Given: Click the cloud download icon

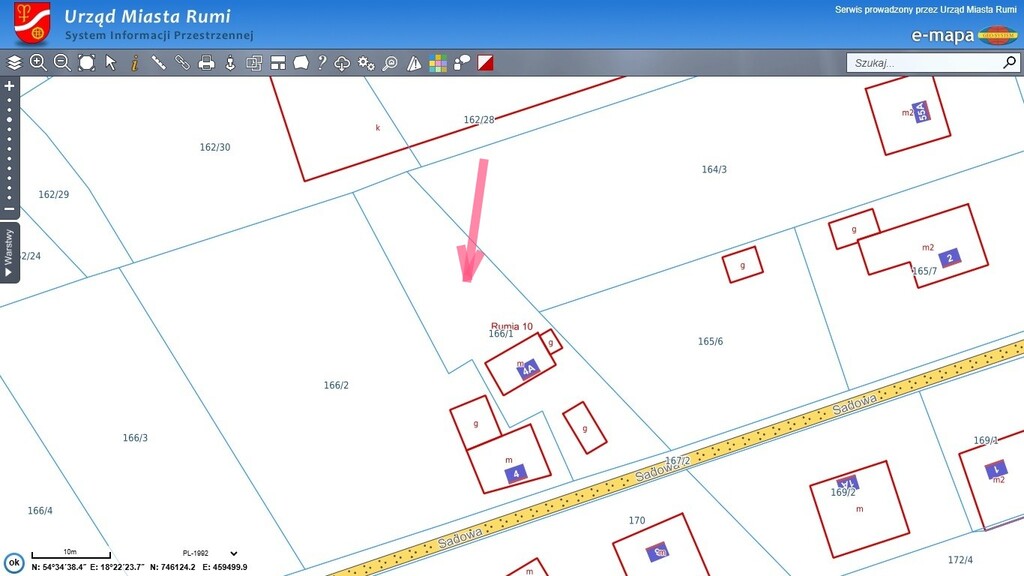Looking at the screenshot, I should 342,63.
